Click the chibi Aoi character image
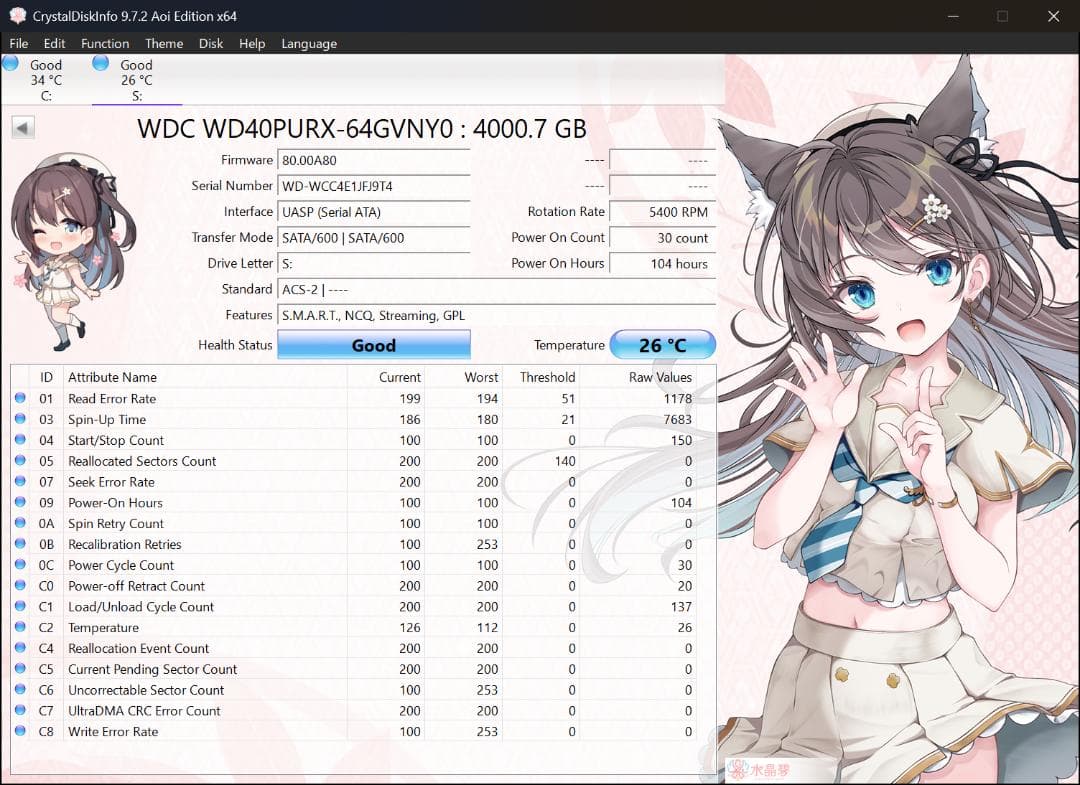The image size is (1080, 785). 72,251
